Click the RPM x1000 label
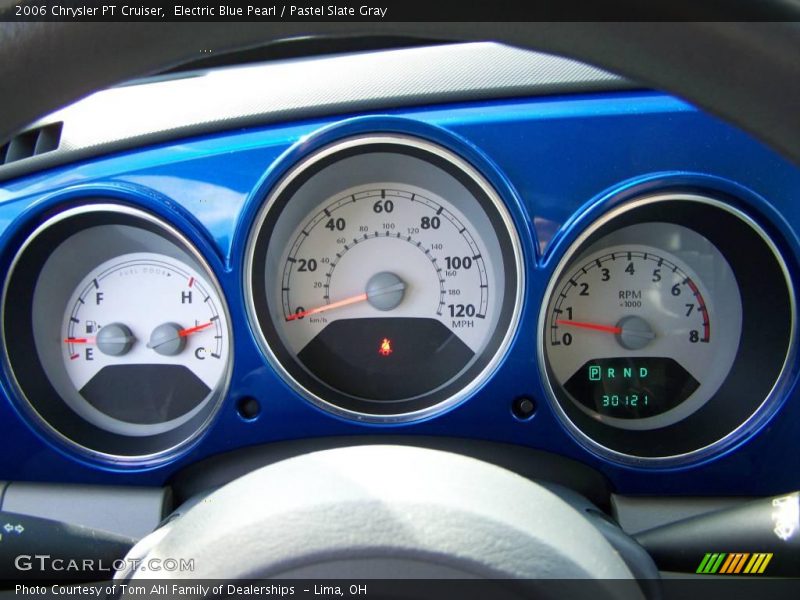This screenshot has width=800, height=600. [x=630, y=298]
